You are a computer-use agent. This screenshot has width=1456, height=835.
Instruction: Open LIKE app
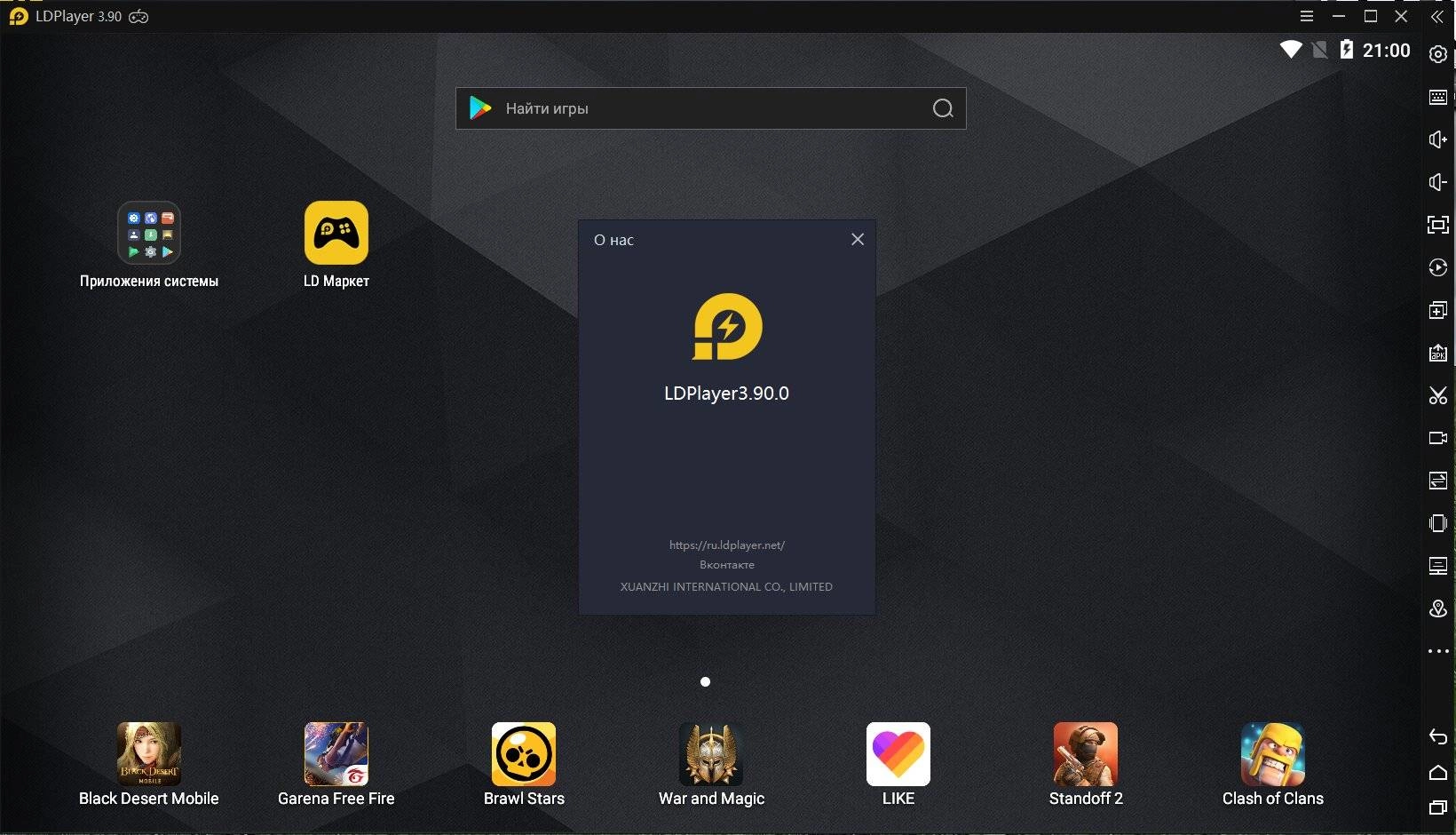click(x=898, y=765)
